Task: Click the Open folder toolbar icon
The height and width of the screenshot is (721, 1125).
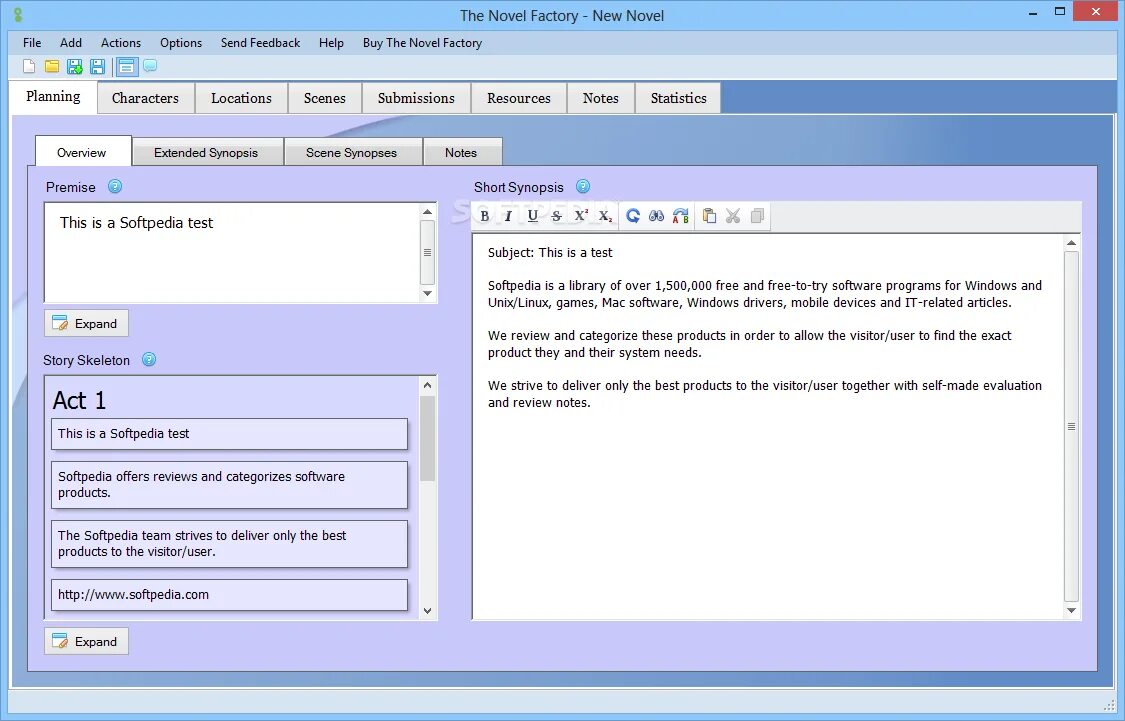Action: 52,67
